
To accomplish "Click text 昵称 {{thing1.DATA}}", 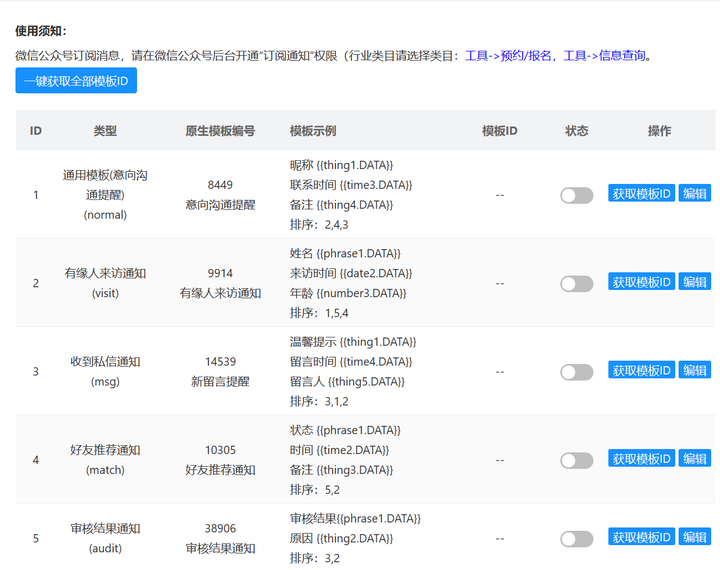I will point(341,165).
